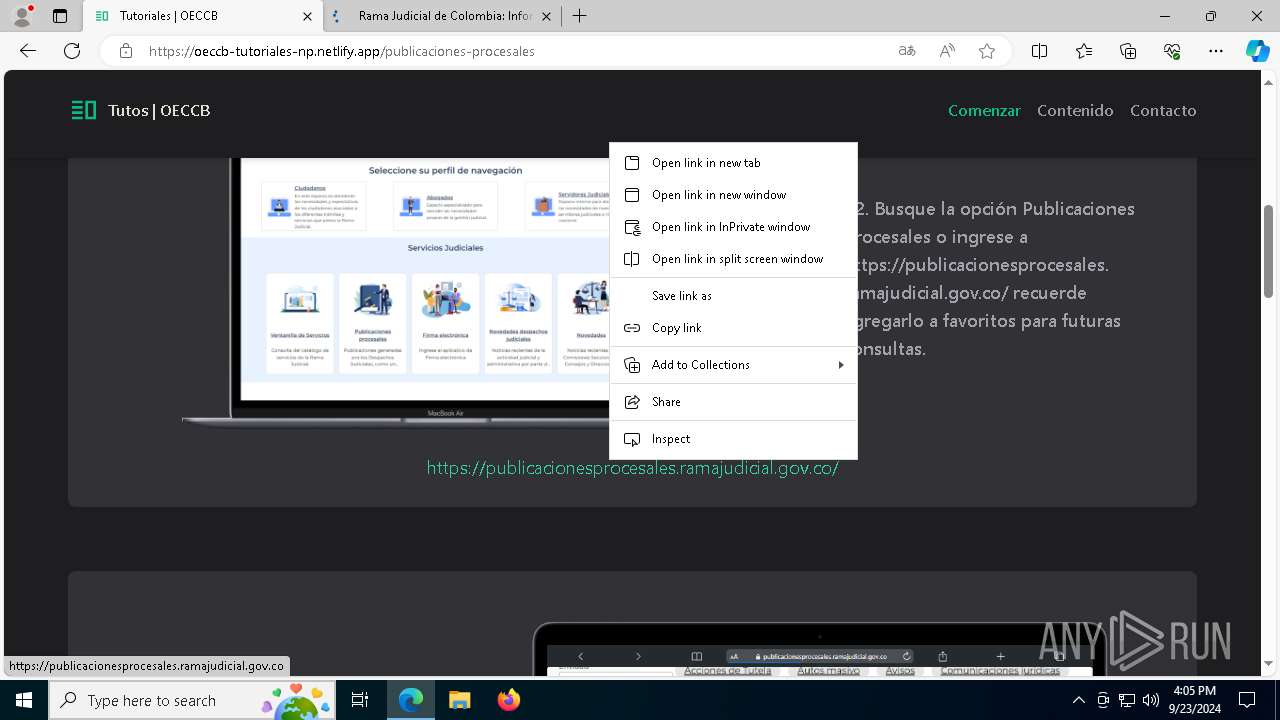Choose Open link in new tab
1280x720 pixels.
point(733,163)
